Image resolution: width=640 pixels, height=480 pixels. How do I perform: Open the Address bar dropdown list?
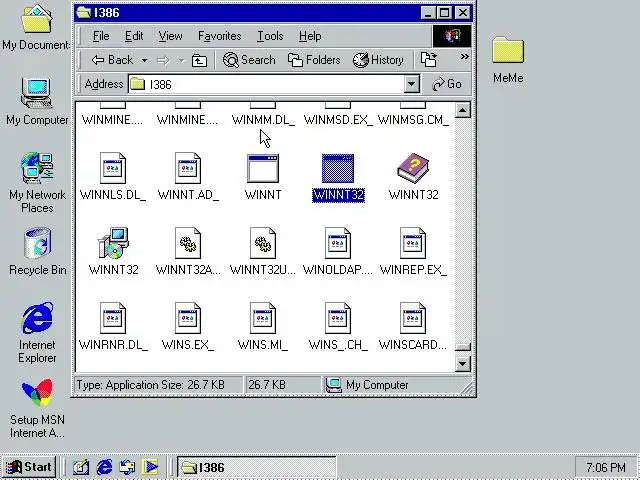(411, 84)
